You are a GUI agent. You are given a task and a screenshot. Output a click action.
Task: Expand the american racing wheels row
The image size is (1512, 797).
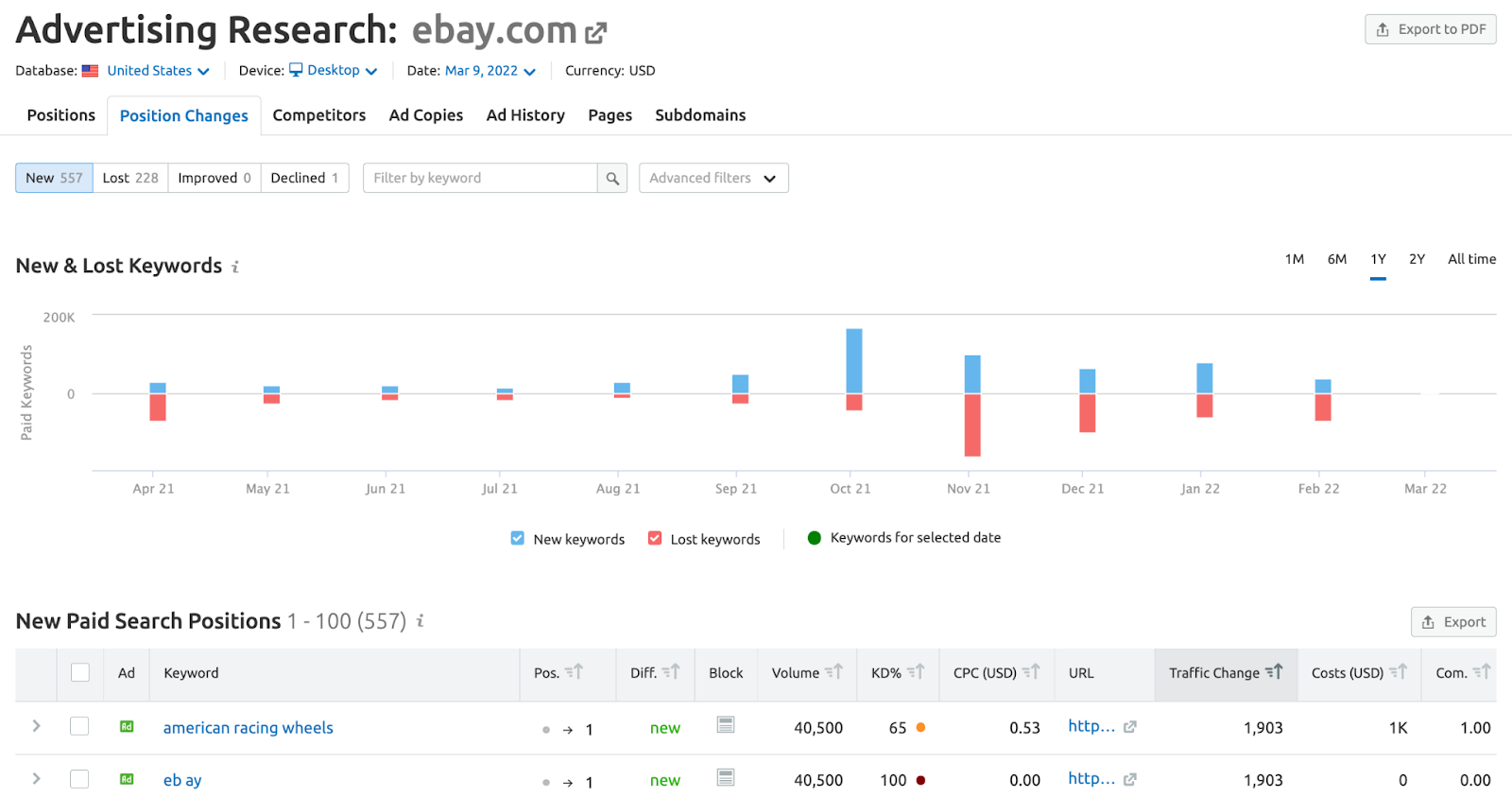pyautogui.click(x=36, y=726)
